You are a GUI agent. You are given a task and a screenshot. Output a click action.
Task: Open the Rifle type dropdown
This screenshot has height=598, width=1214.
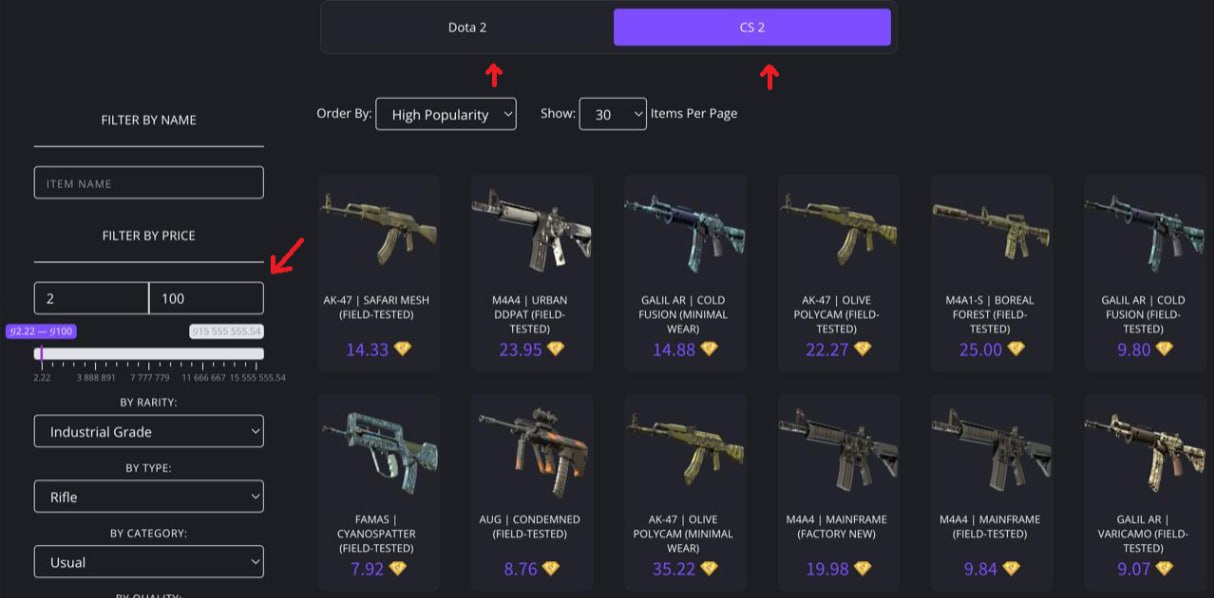click(149, 497)
